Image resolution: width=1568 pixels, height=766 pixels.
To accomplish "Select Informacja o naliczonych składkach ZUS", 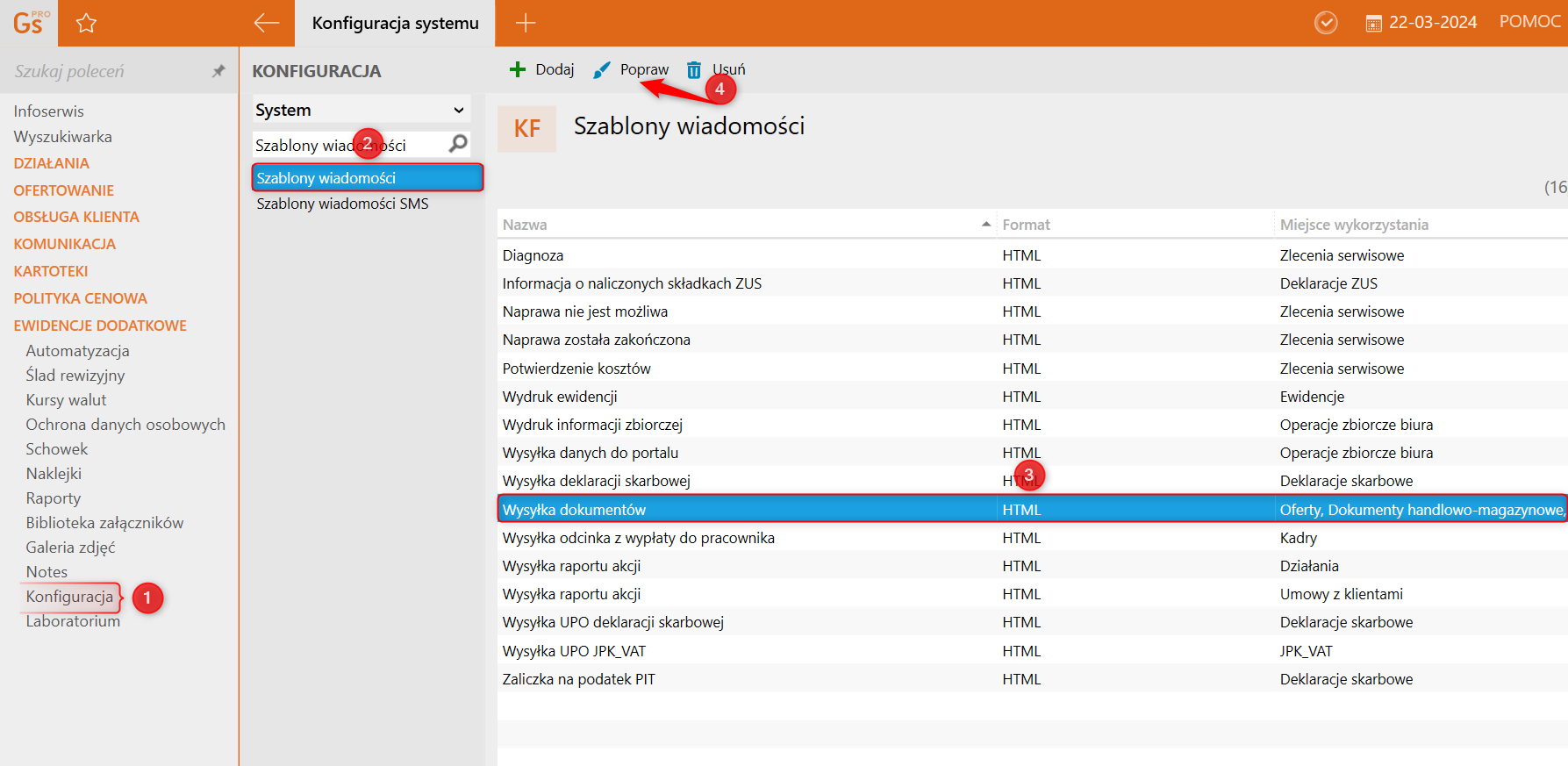I will 1032,283.
